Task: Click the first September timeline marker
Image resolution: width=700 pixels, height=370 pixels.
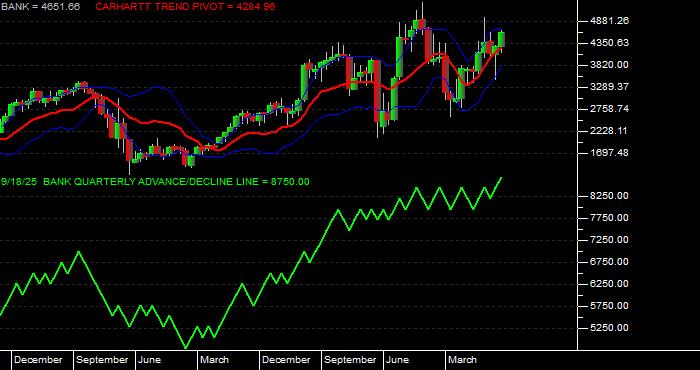Action: click(x=102, y=360)
